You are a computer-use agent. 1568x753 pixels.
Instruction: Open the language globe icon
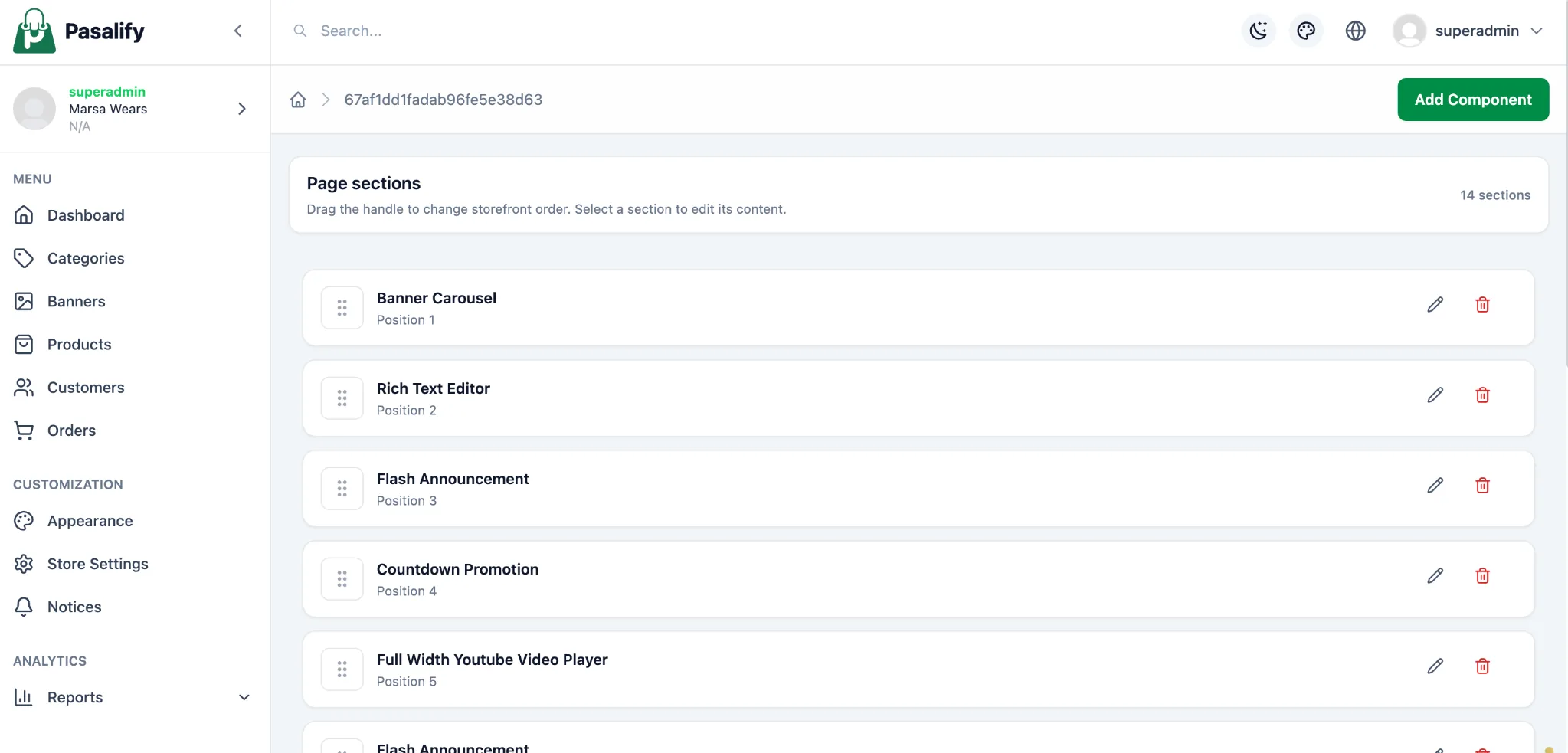click(1356, 31)
